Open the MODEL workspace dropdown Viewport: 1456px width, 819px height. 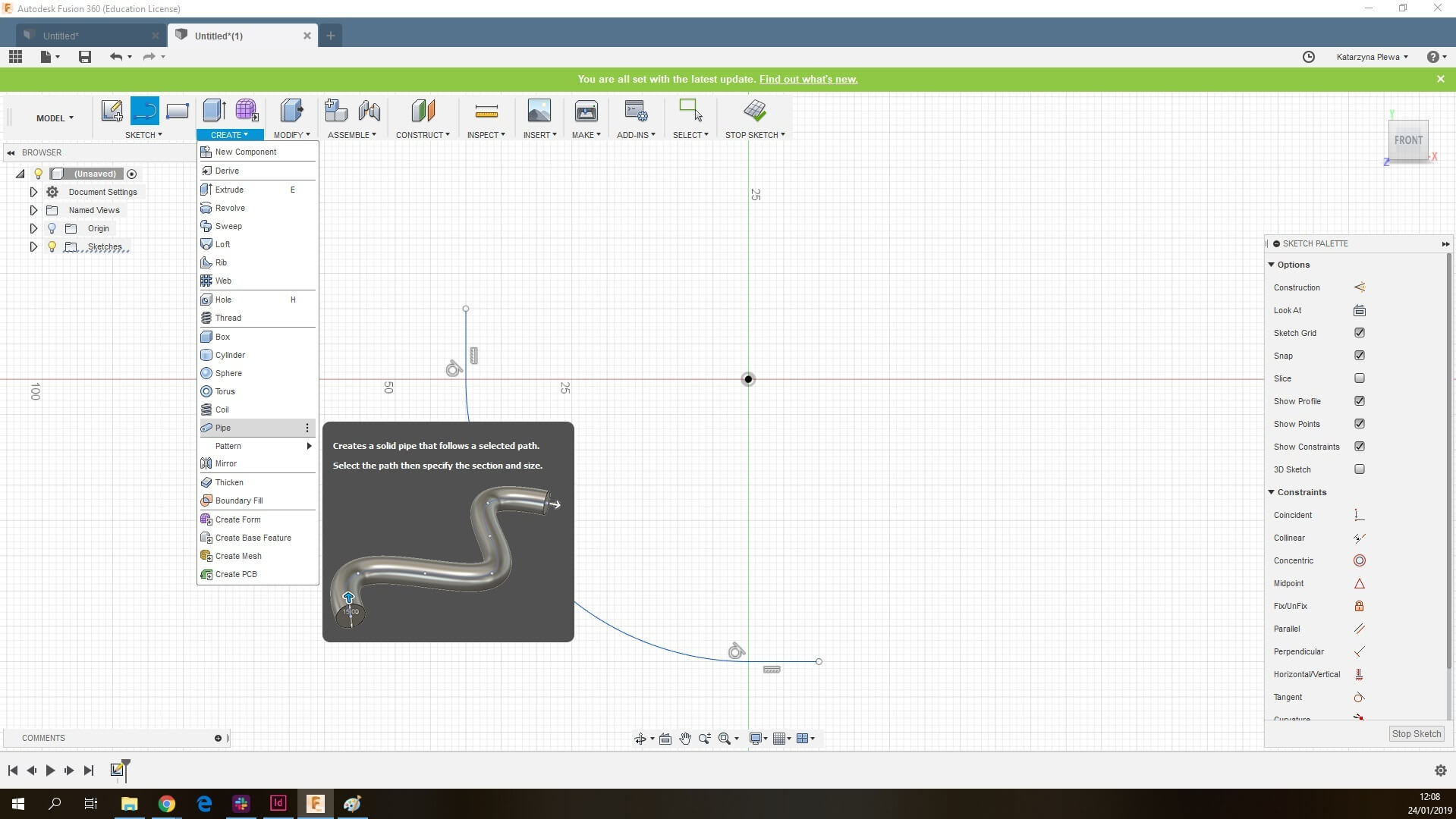[55, 118]
